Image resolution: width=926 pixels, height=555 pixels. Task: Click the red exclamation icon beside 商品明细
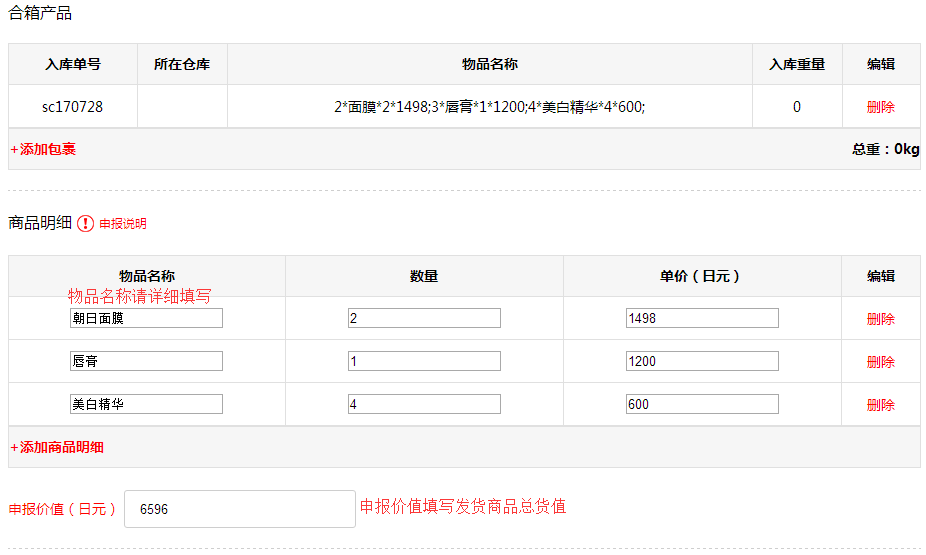(86, 224)
